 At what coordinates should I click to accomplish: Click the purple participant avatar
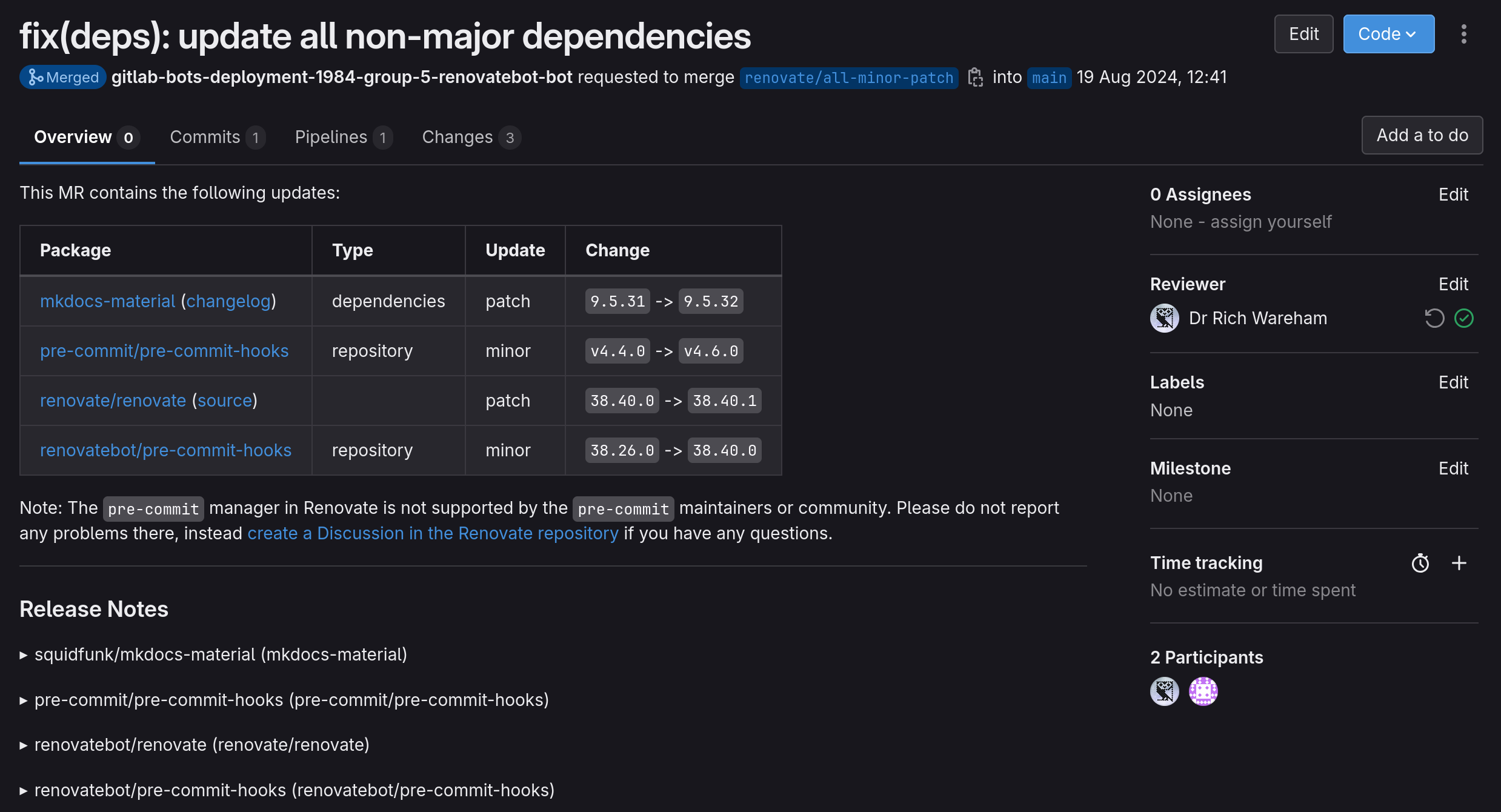1203,691
